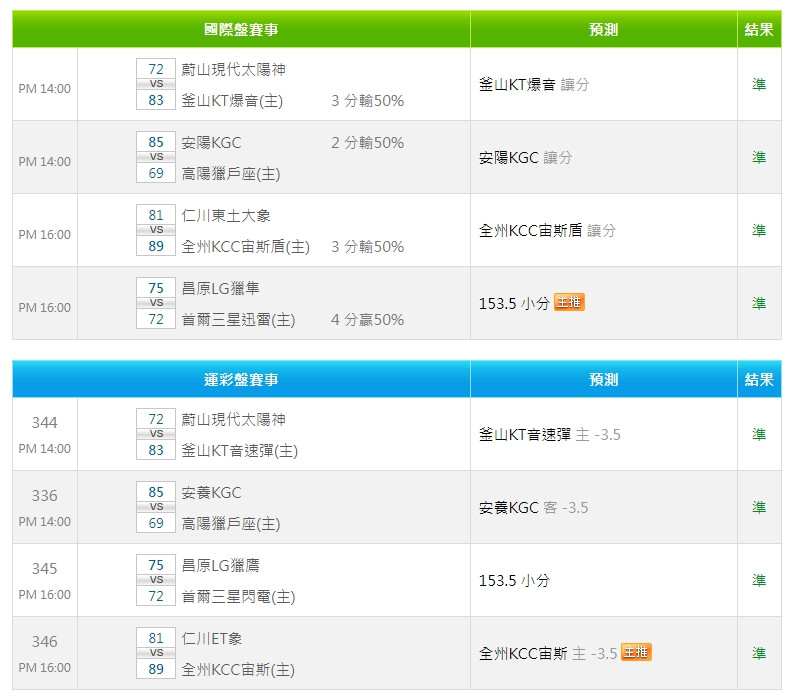Image resolution: width=785 pixels, height=693 pixels.
Task: Select team 首爾三星閃電(主)
Action: tap(238, 596)
